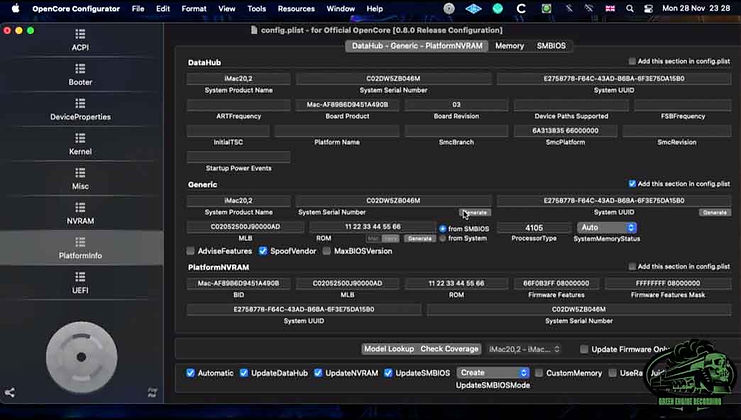Viewport: 741px width, 420px height.
Task: Click the green square menu bar icon
Action: pyautogui.click(x=546, y=9)
